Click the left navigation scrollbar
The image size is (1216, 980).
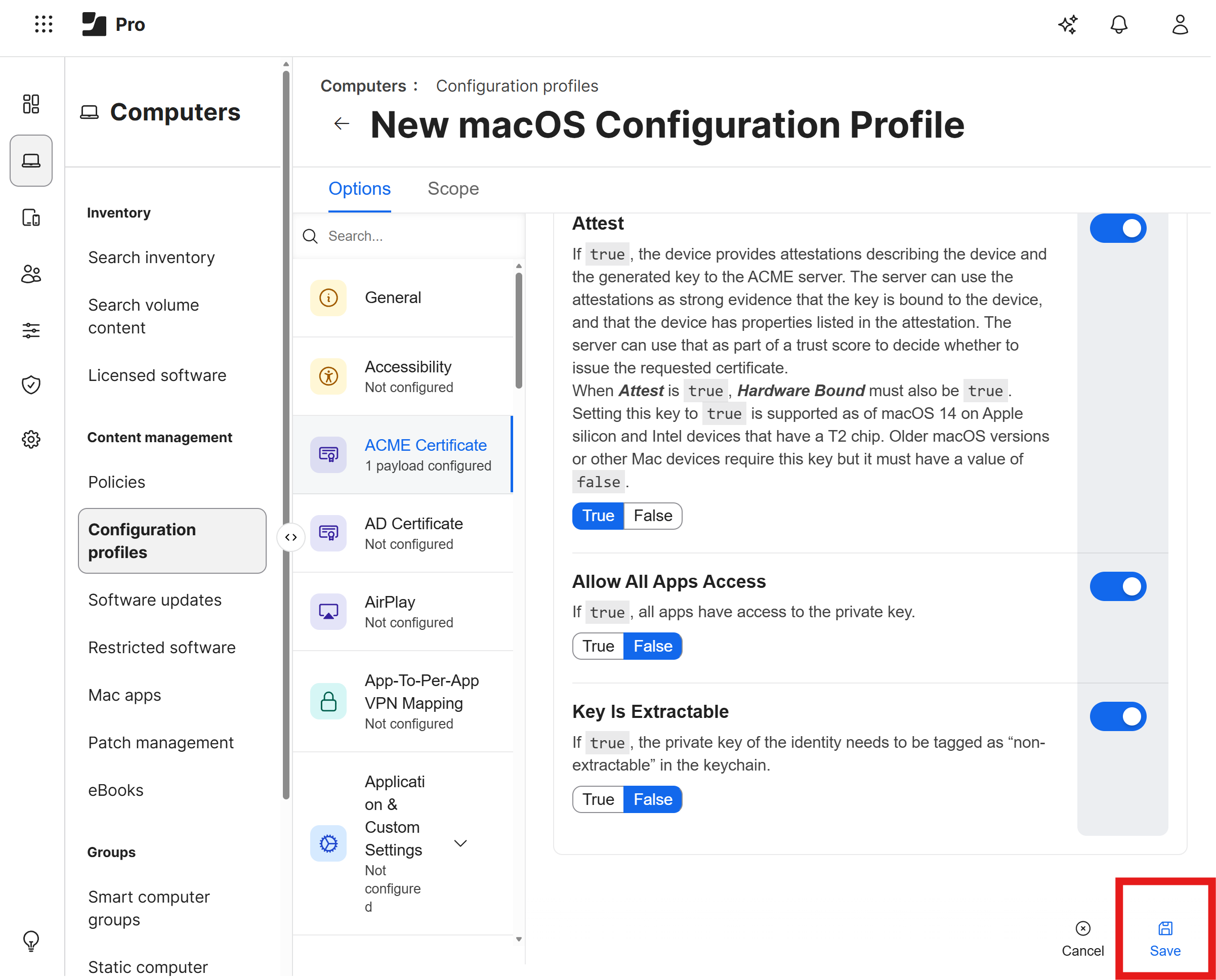[286, 435]
